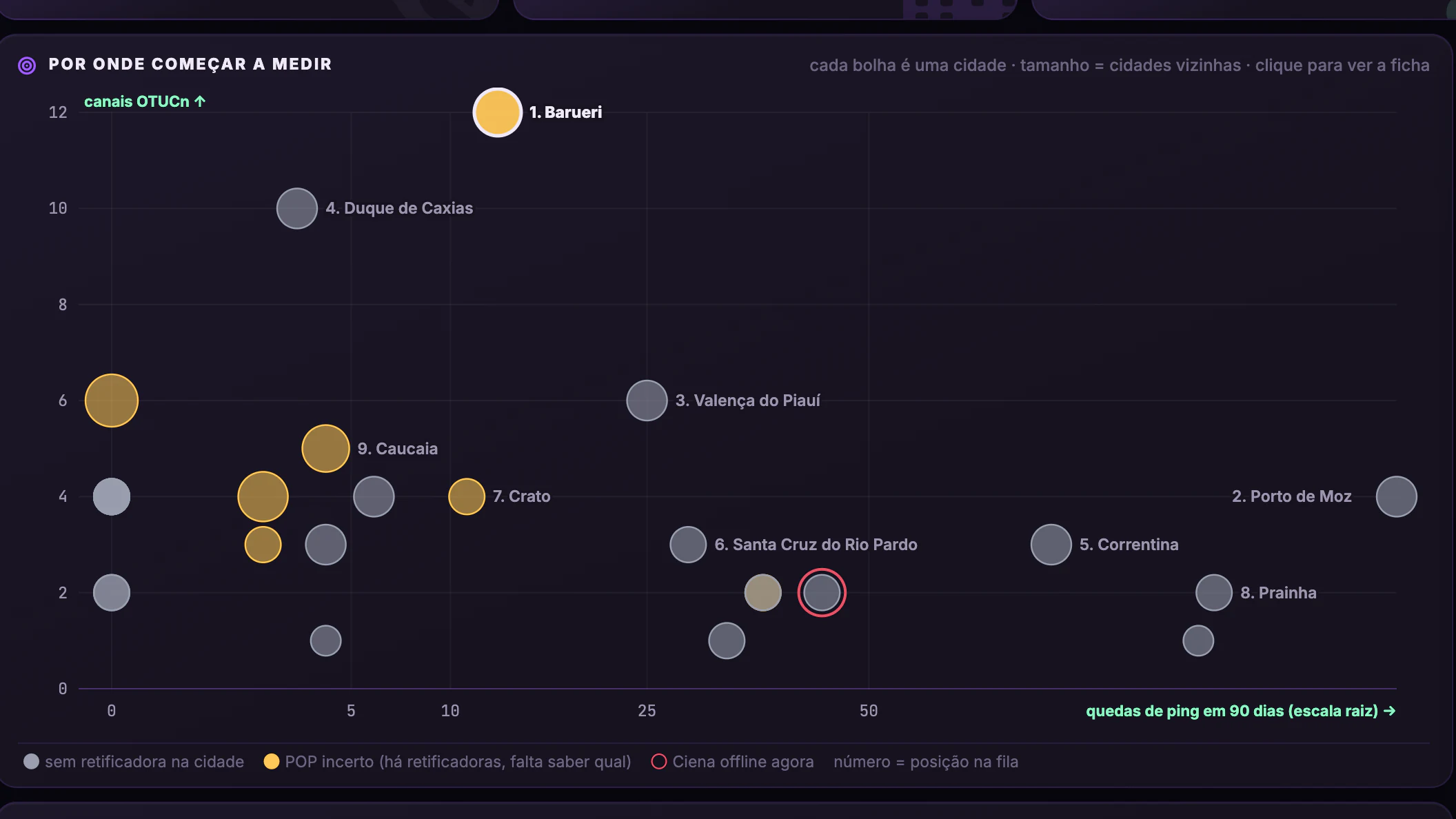Click the '1. Barueri' label
The image size is (1456, 819).
tap(565, 112)
